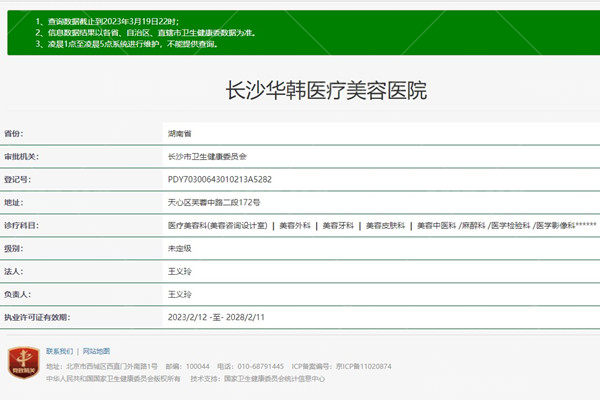Select approving authority 长沙市卫生健康委员会
The height and width of the screenshot is (400, 600).
coord(207,157)
